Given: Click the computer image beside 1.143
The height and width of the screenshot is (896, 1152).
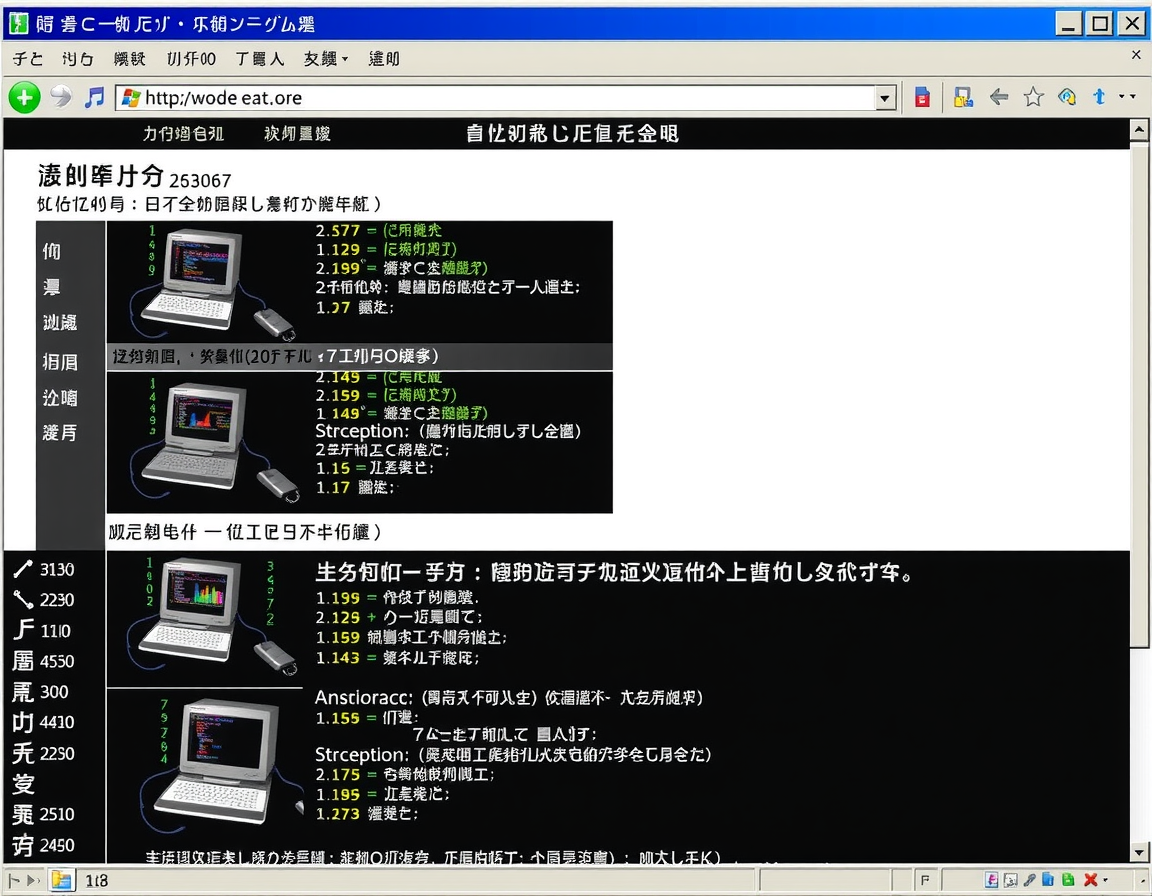Looking at the screenshot, I should [x=213, y=617].
